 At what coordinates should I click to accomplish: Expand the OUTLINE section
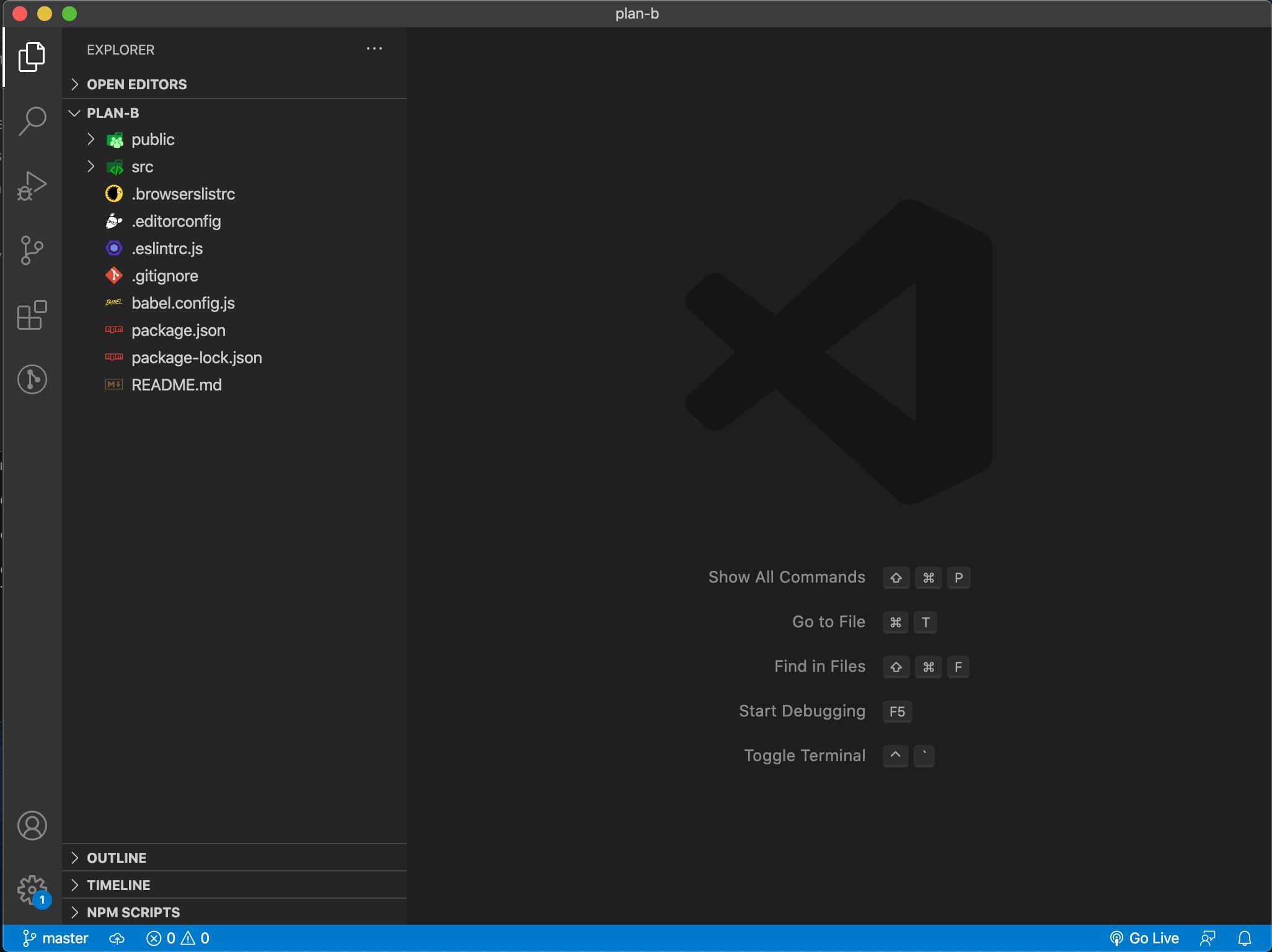234,858
